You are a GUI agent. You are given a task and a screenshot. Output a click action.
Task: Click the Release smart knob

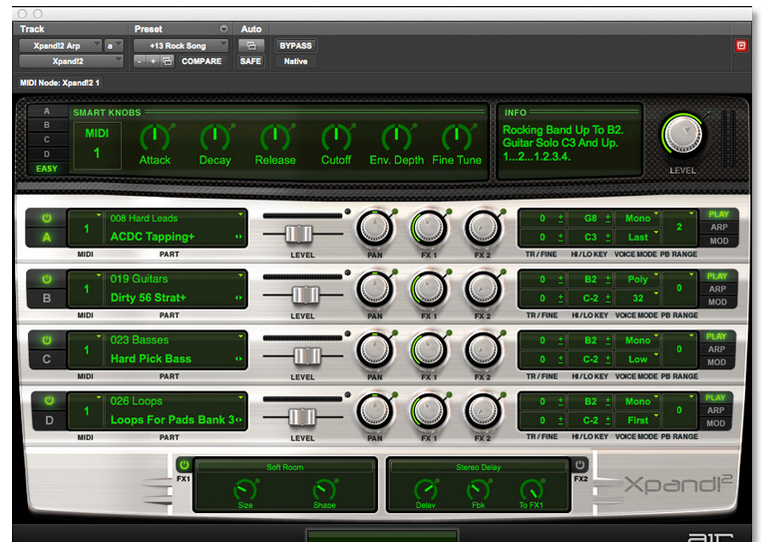click(276, 137)
